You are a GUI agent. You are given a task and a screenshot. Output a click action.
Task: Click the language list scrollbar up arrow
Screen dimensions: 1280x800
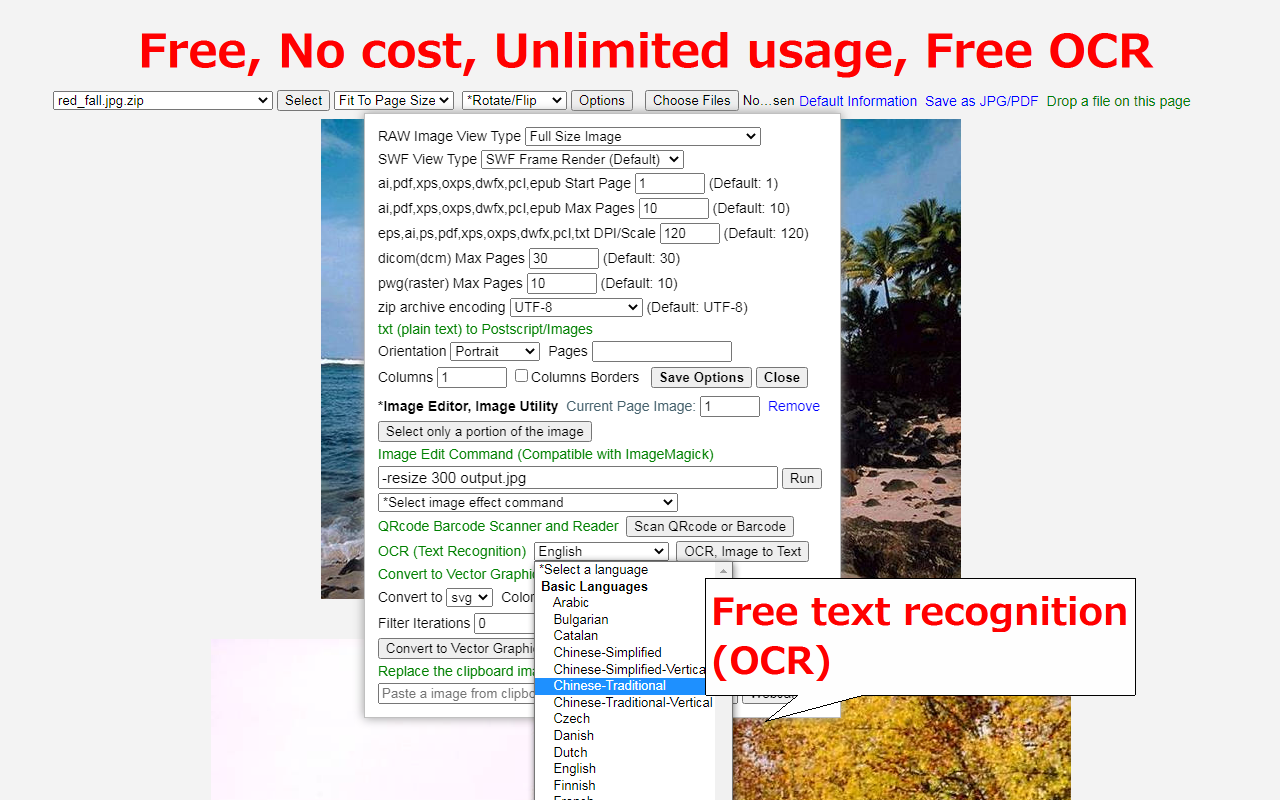(x=723, y=569)
